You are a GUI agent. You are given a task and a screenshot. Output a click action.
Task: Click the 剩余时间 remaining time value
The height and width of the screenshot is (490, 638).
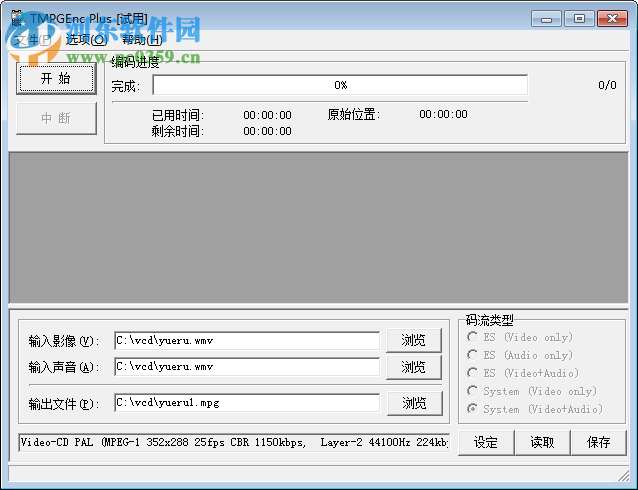click(267, 131)
